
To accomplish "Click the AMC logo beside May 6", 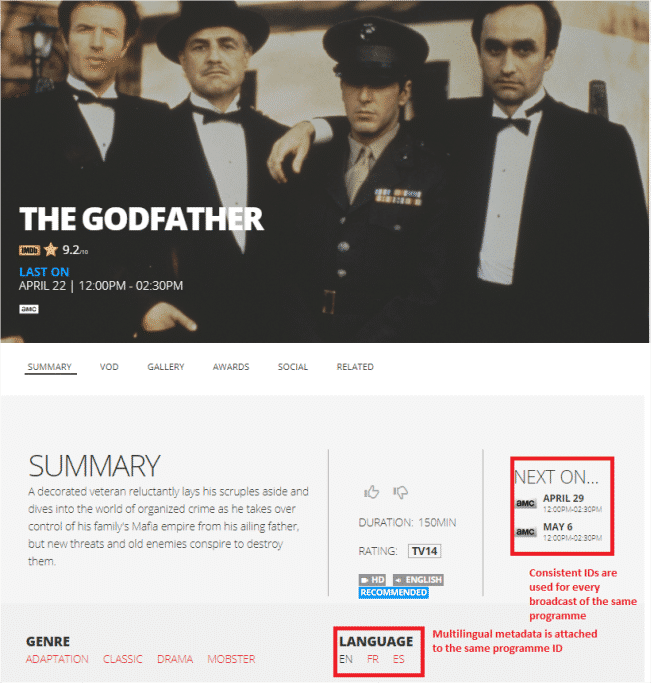I will pos(526,532).
